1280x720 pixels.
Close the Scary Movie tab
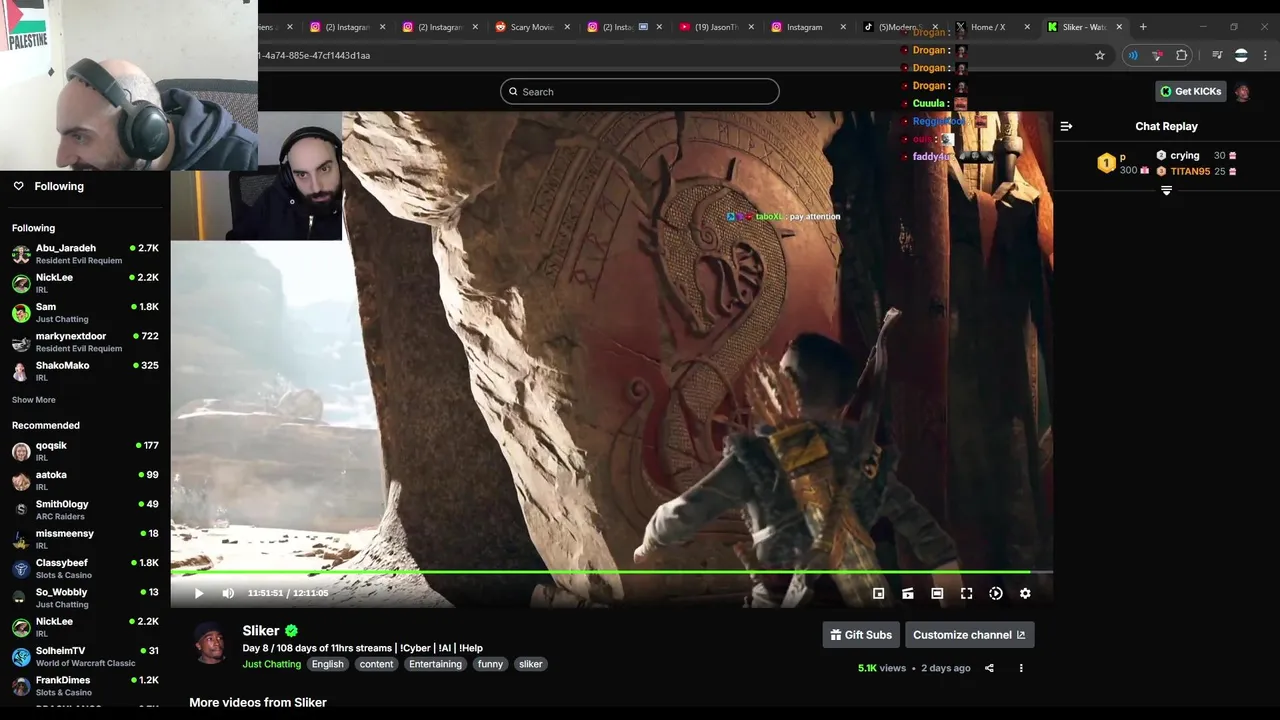click(x=567, y=27)
